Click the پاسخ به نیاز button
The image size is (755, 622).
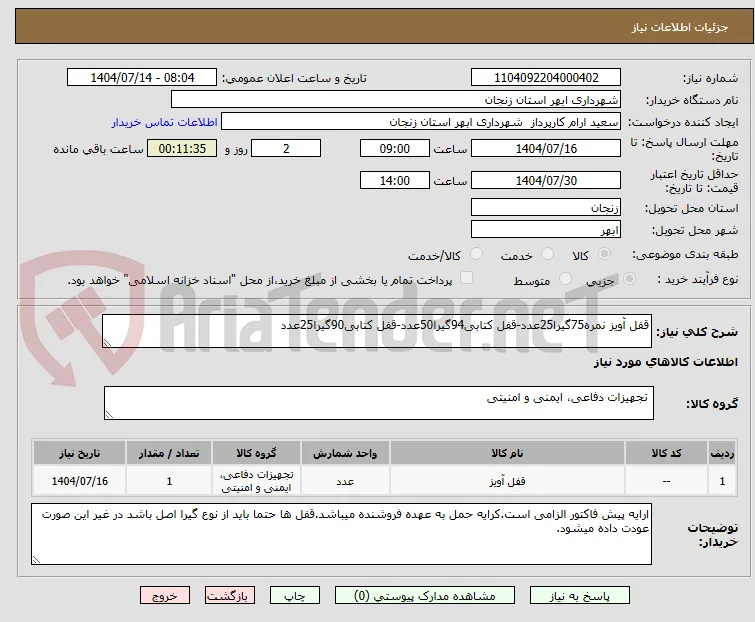pyautogui.click(x=580, y=596)
